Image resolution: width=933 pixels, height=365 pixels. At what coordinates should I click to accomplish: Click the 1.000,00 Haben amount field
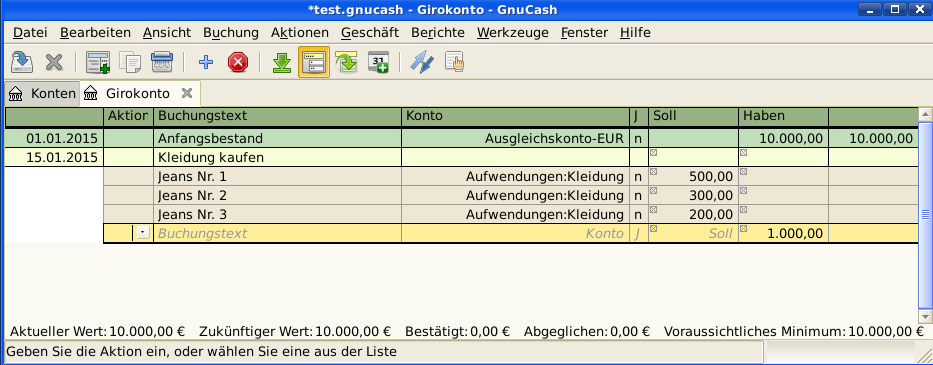784,233
